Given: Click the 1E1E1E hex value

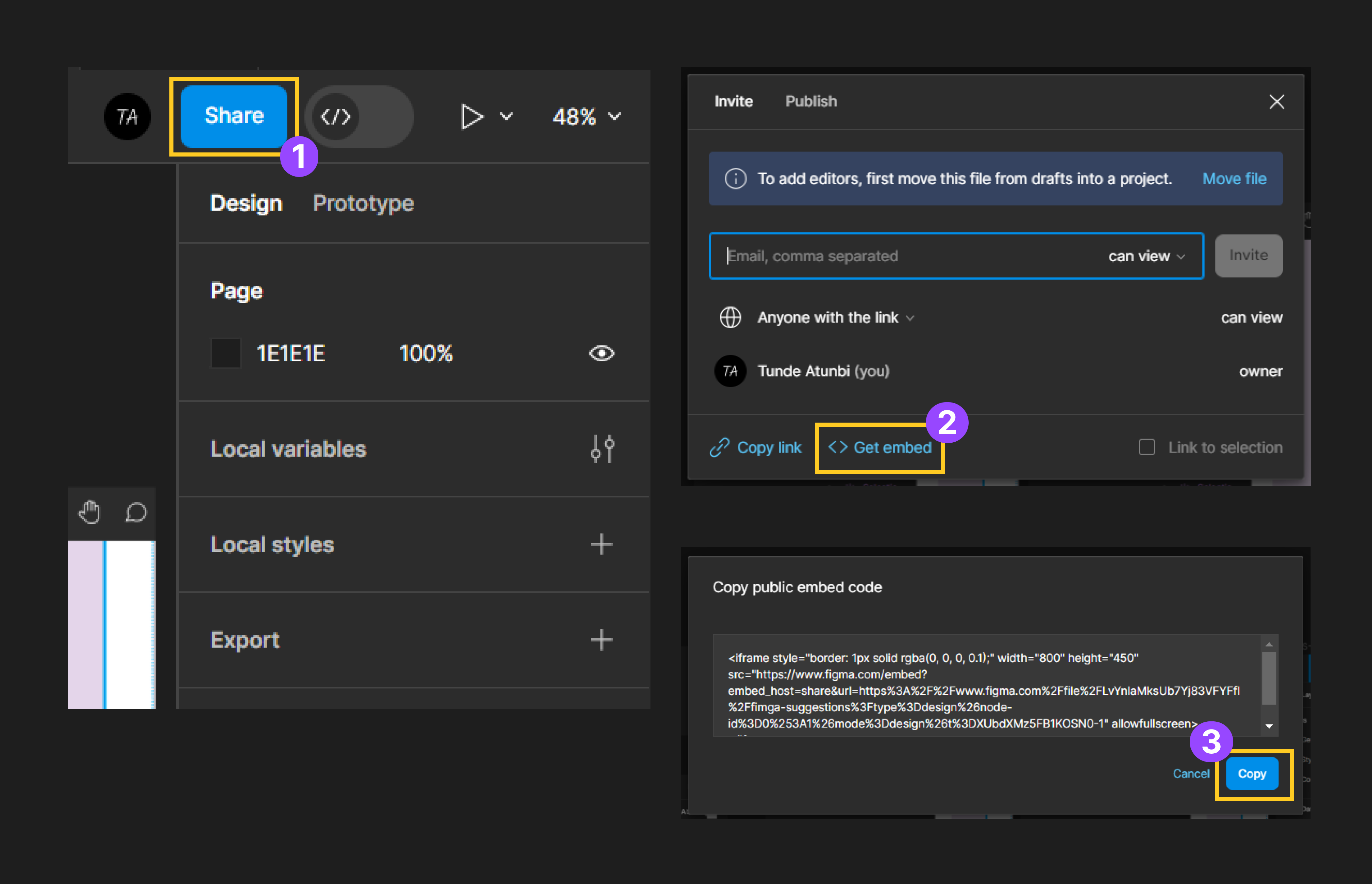Looking at the screenshot, I should [x=291, y=353].
